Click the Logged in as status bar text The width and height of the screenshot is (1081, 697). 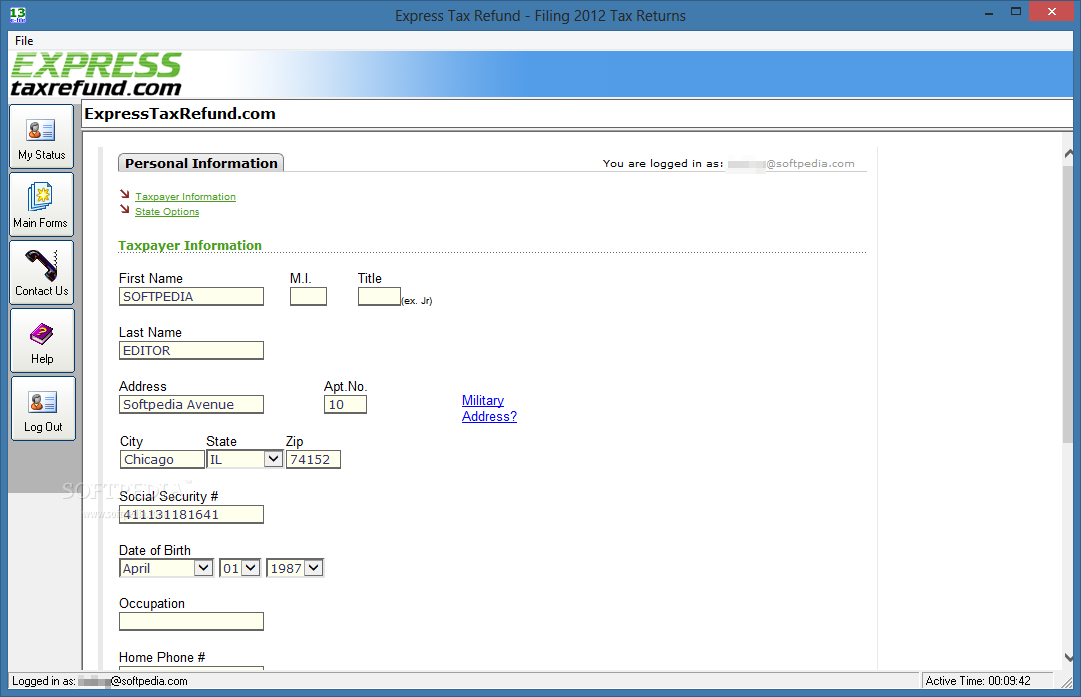[x=99, y=680]
